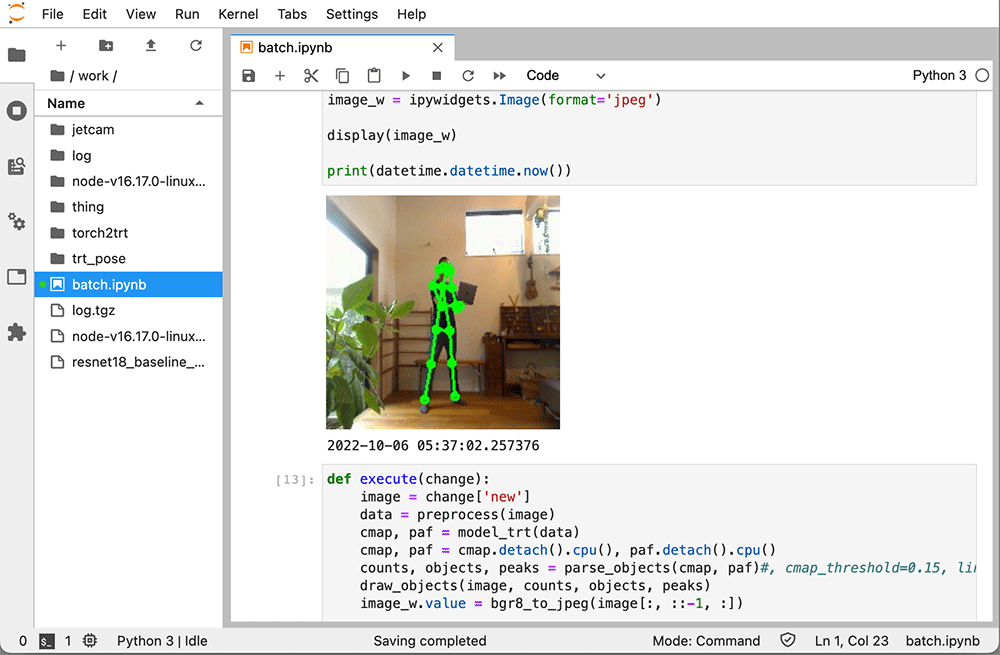Click batch.ipynb label in status bar
Image resolution: width=1000 pixels, height=655 pixels.
tap(943, 641)
